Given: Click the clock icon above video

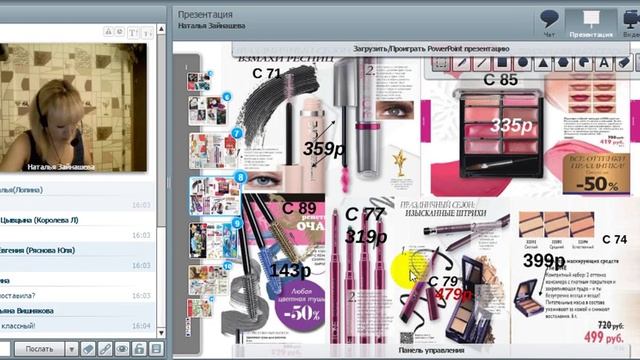Looking at the screenshot, I should tap(120, 31).
